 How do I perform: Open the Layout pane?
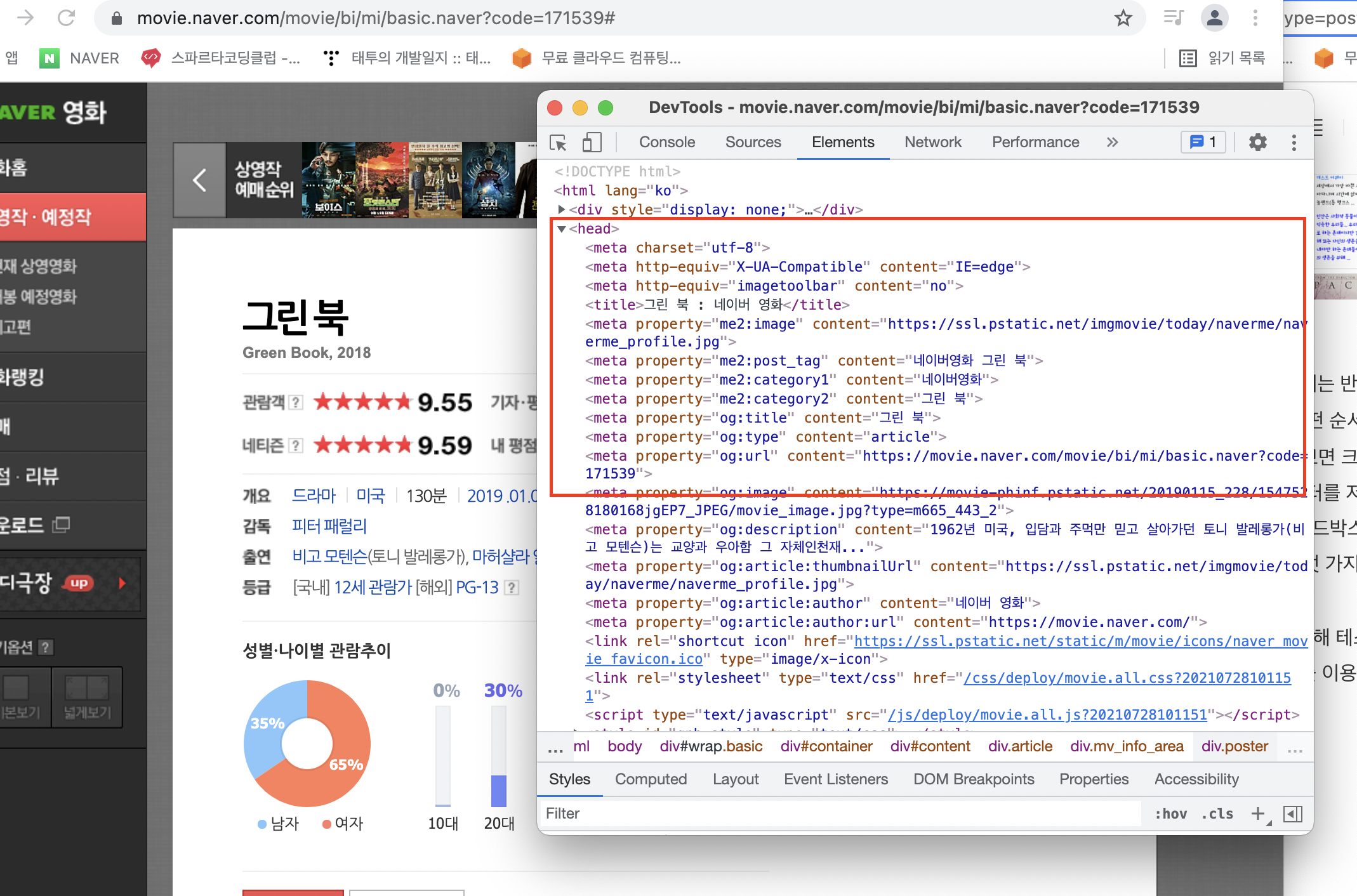[735, 779]
